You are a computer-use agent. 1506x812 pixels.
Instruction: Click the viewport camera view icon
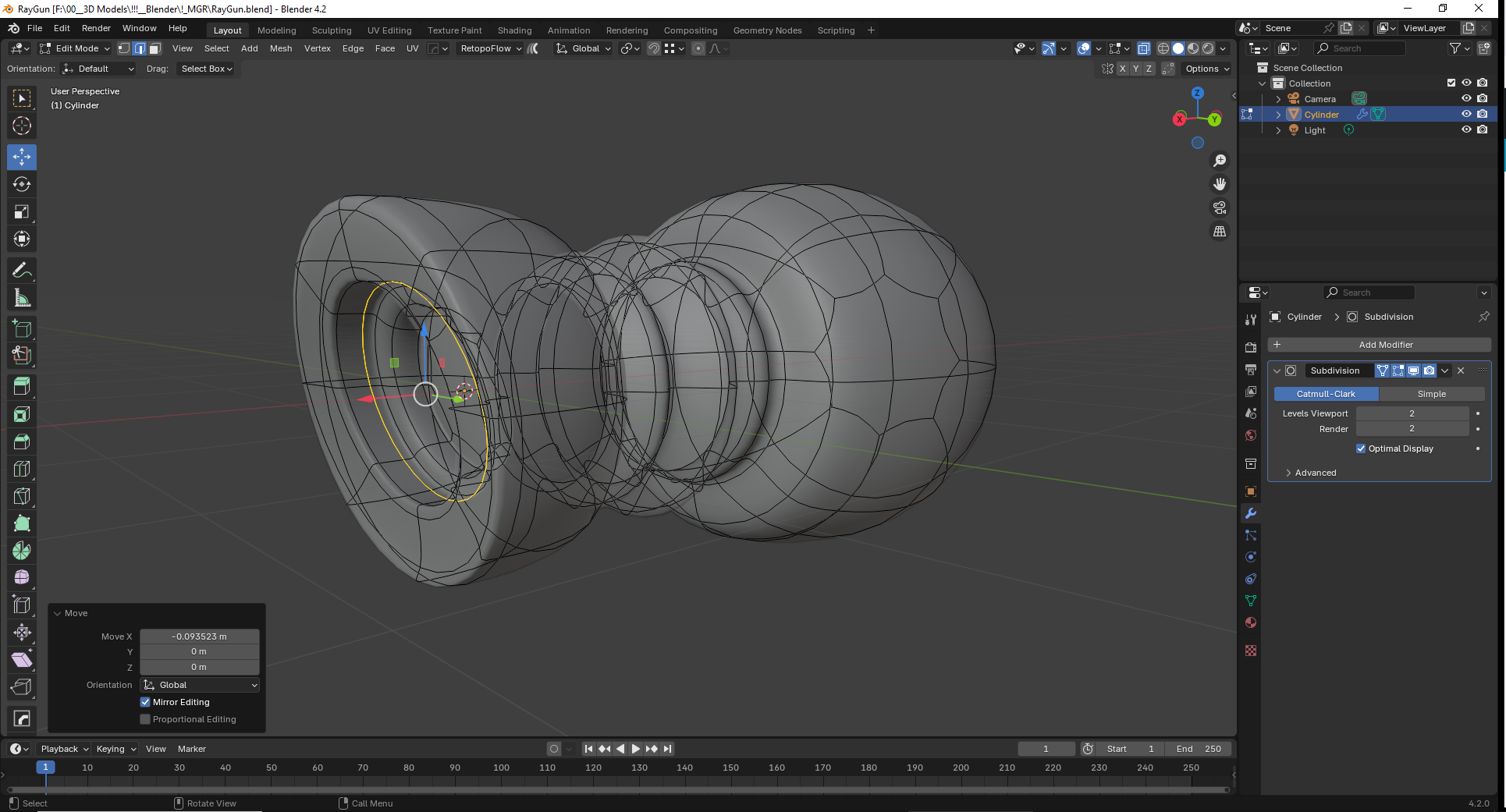click(x=1219, y=208)
